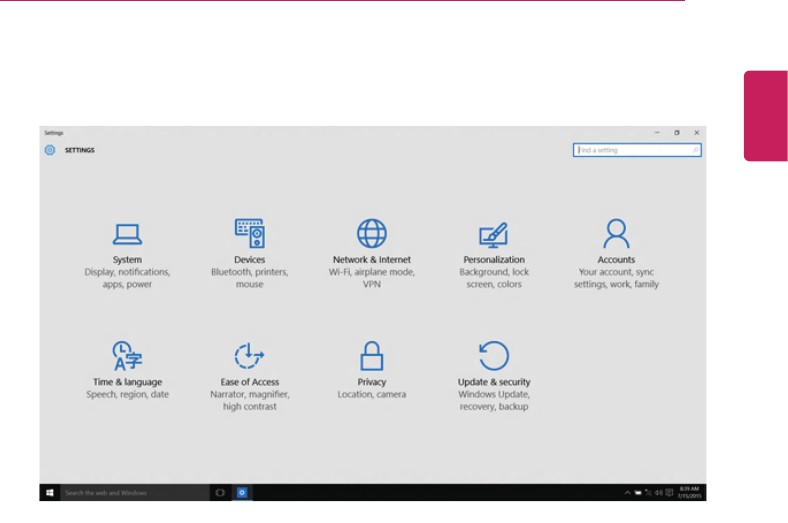This screenshot has height=523, width=788.
Task: Click the Search the web and Windows box
Action: (x=135, y=493)
